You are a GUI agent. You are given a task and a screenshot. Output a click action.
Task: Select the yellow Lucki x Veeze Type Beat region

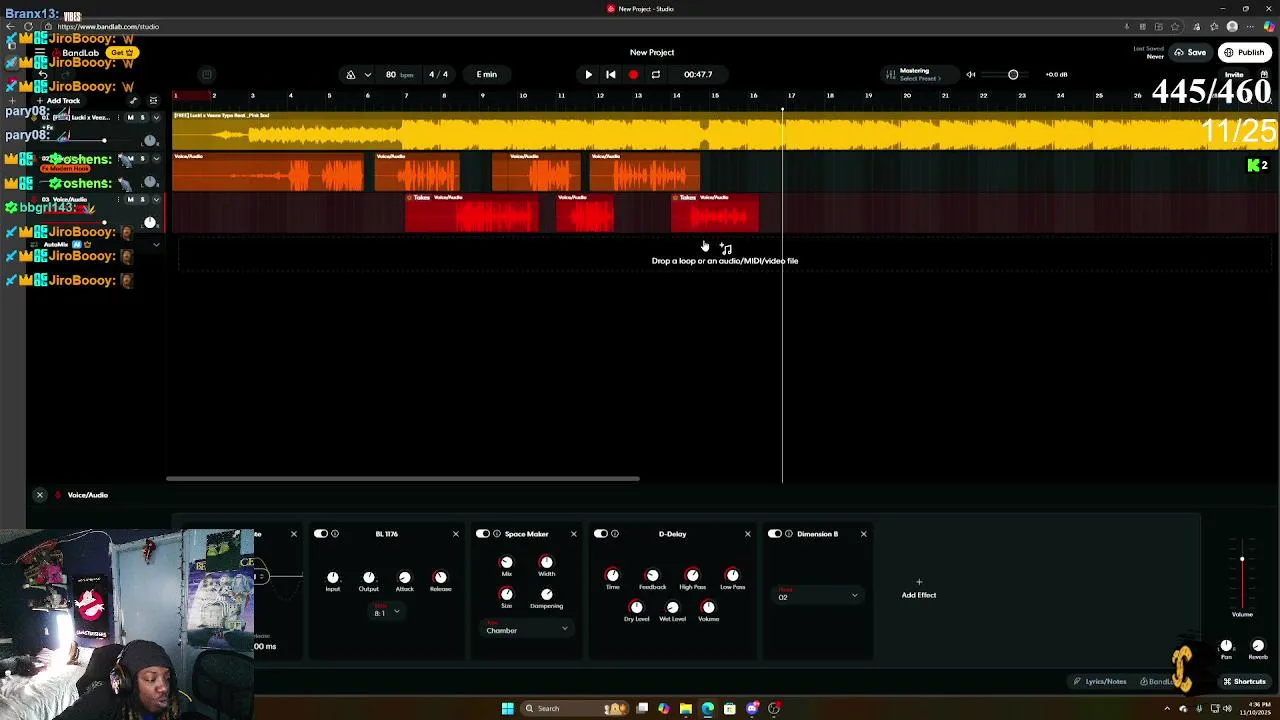click(725, 131)
